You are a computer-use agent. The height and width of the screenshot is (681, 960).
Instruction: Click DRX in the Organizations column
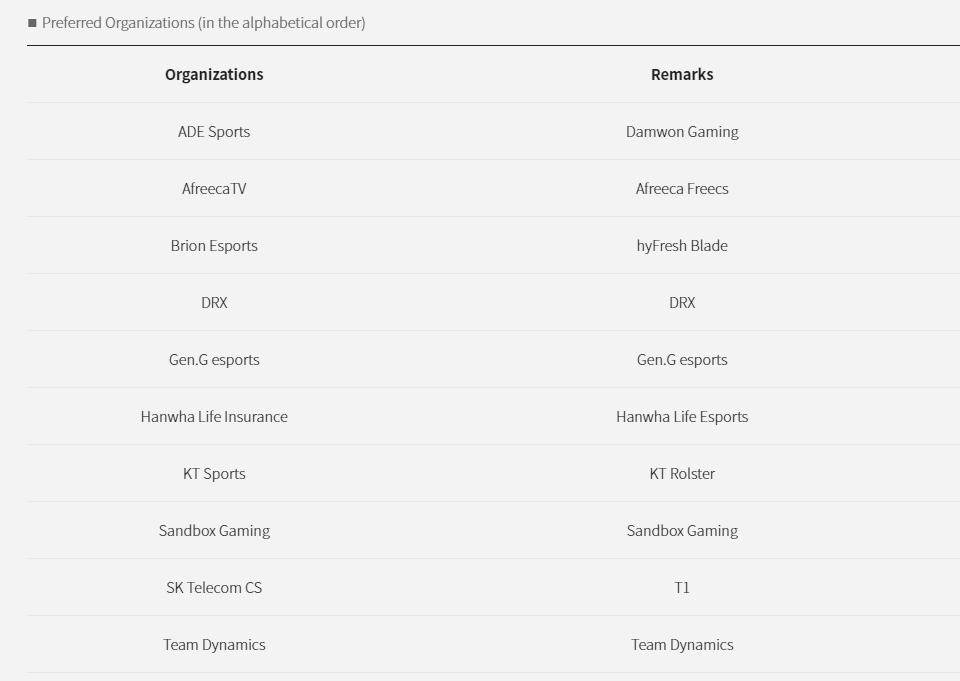point(214,302)
